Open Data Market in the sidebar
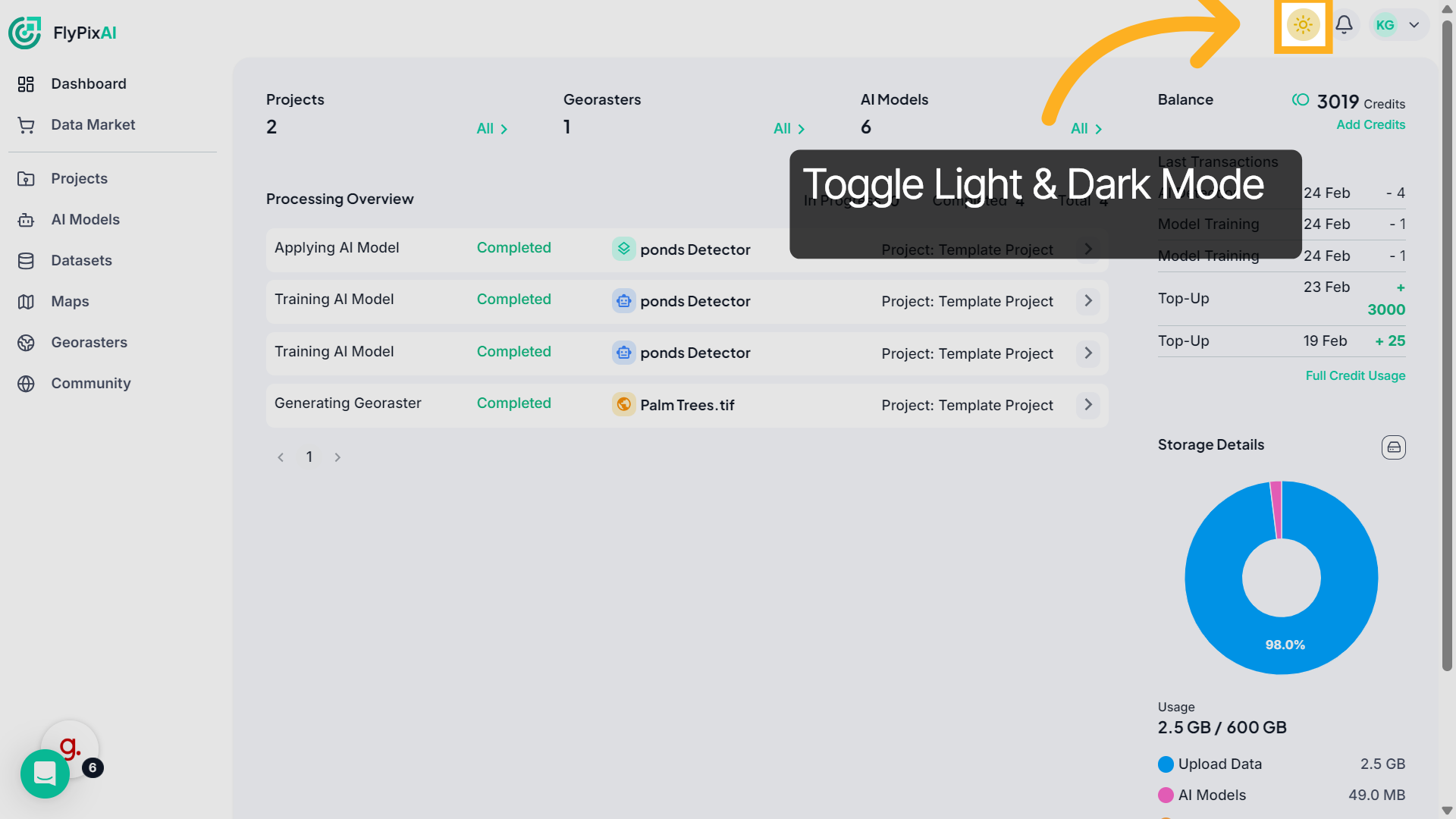The height and width of the screenshot is (819, 1456). point(93,124)
